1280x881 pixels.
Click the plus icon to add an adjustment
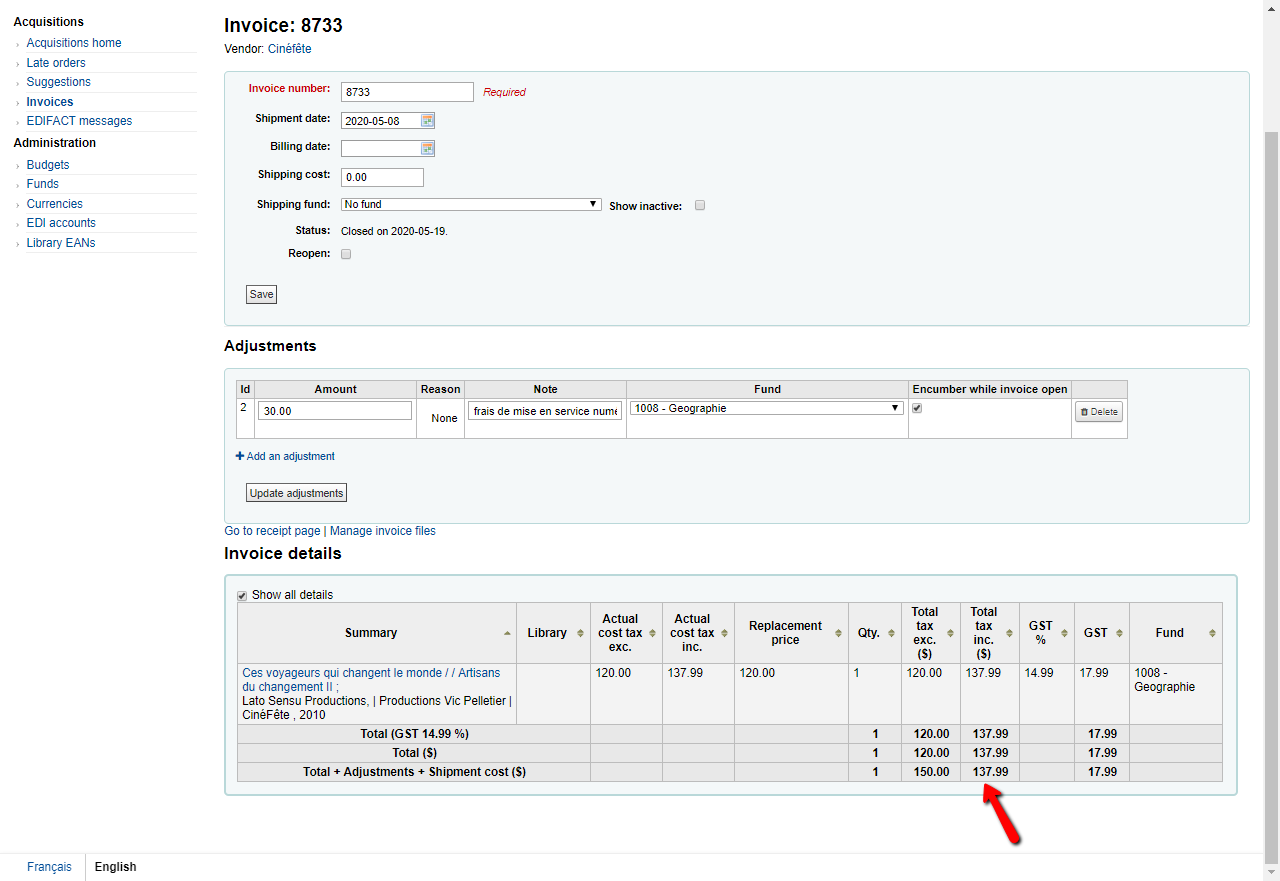pyautogui.click(x=240, y=456)
